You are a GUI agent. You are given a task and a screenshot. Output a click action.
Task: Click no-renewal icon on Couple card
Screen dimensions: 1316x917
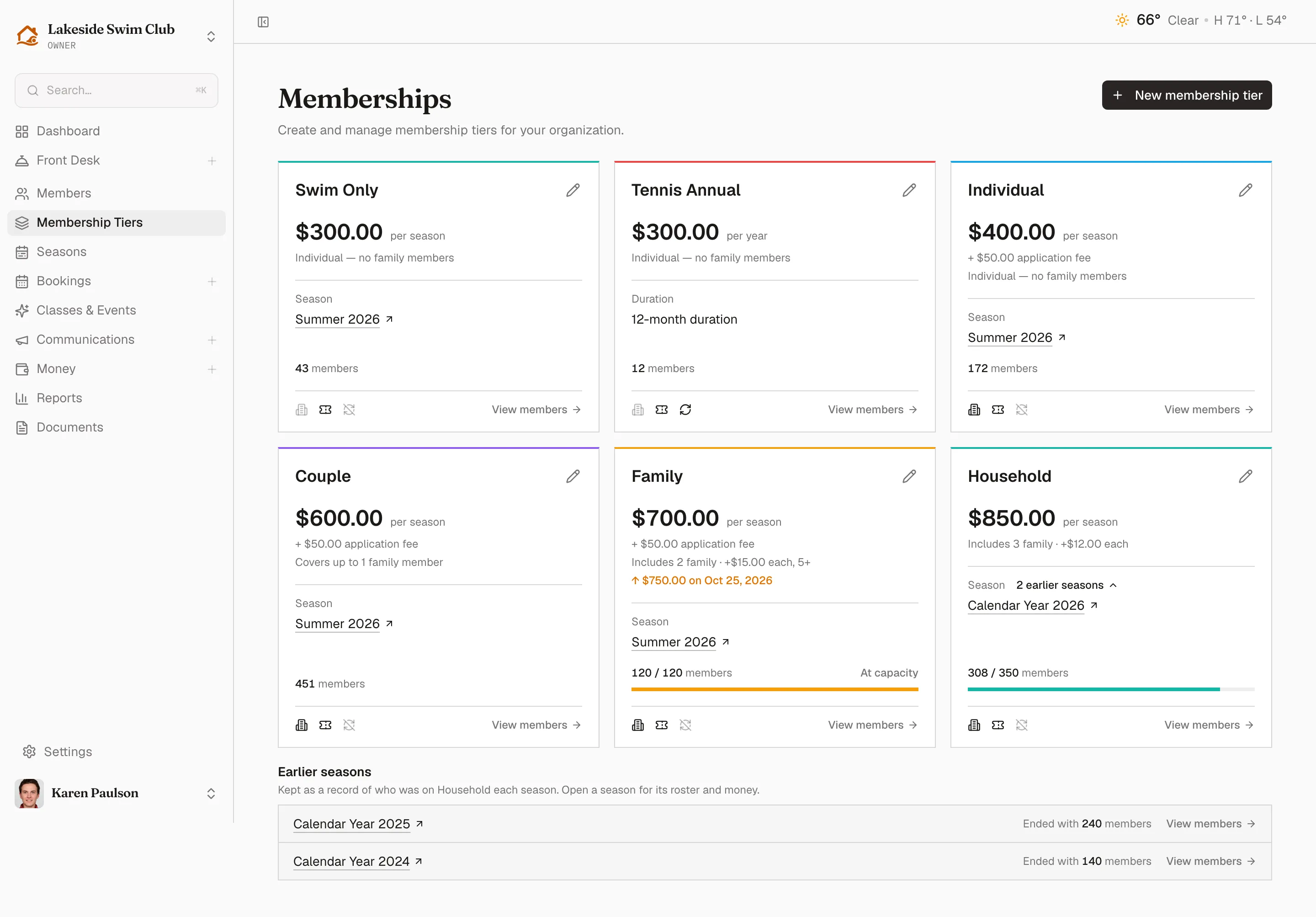tap(349, 725)
